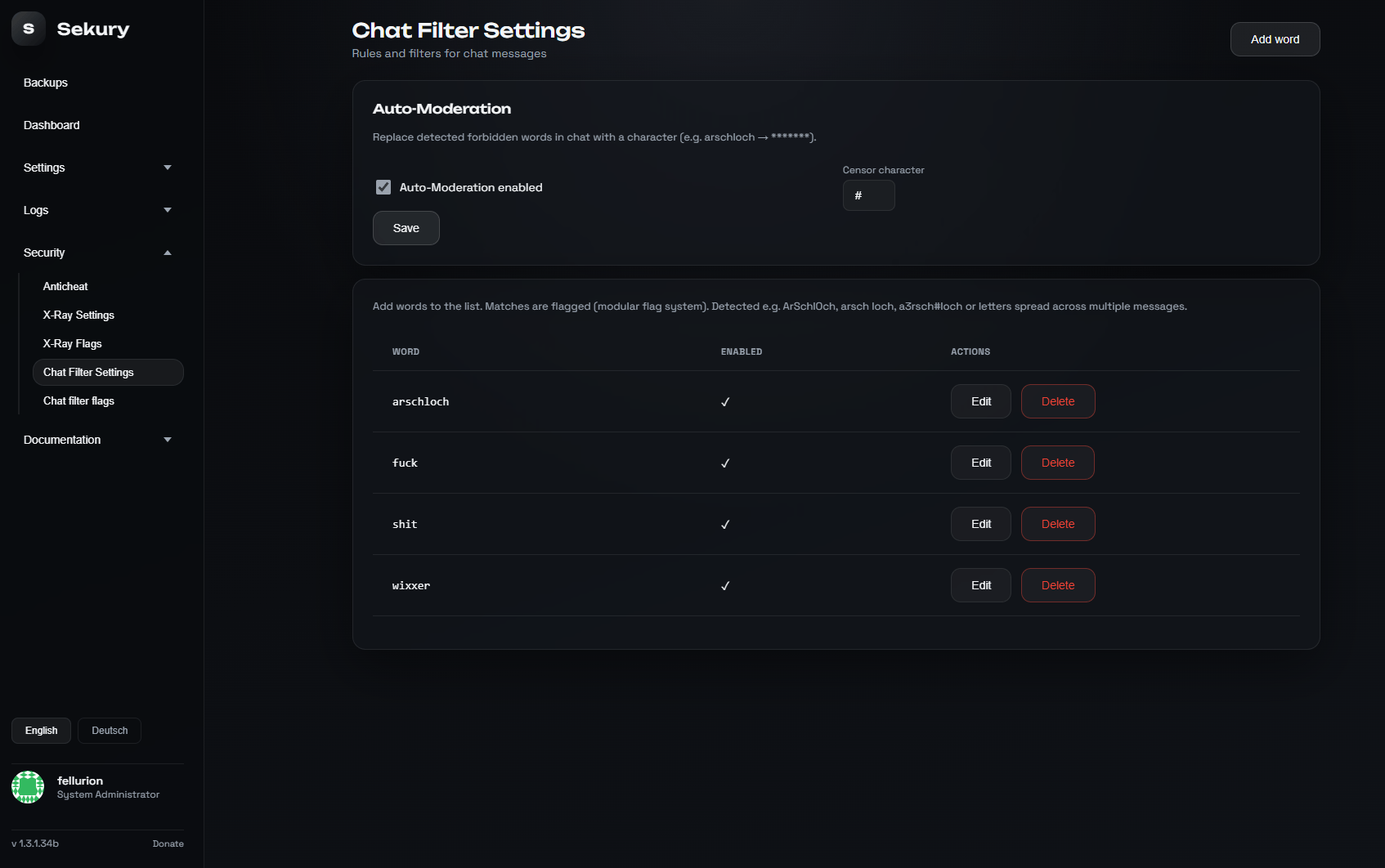The image size is (1385, 868).
Task: Go to X-Ray Flags
Action: [73, 344]
